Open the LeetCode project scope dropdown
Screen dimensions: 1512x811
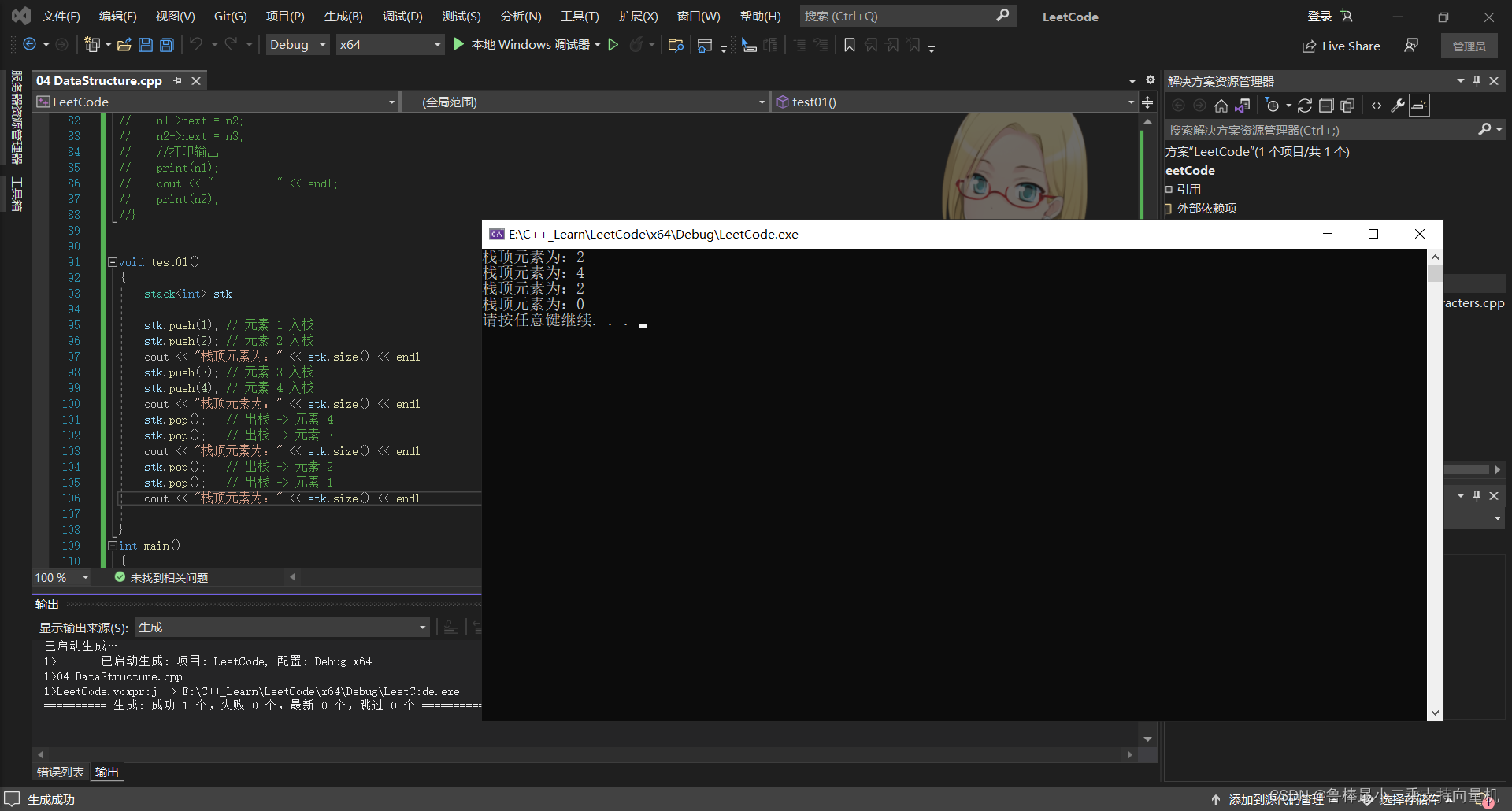[216, 102]
